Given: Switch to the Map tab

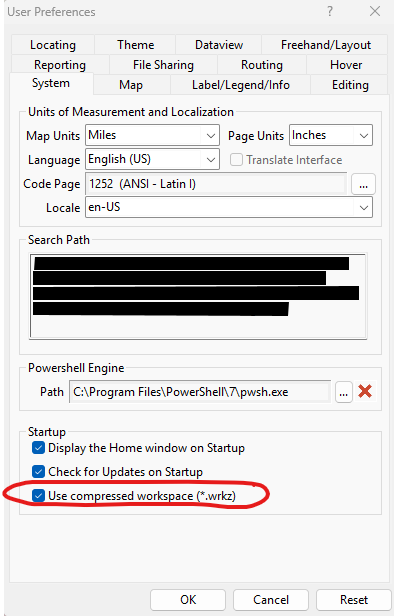Looking at the screenshot, I should (131, 85).
